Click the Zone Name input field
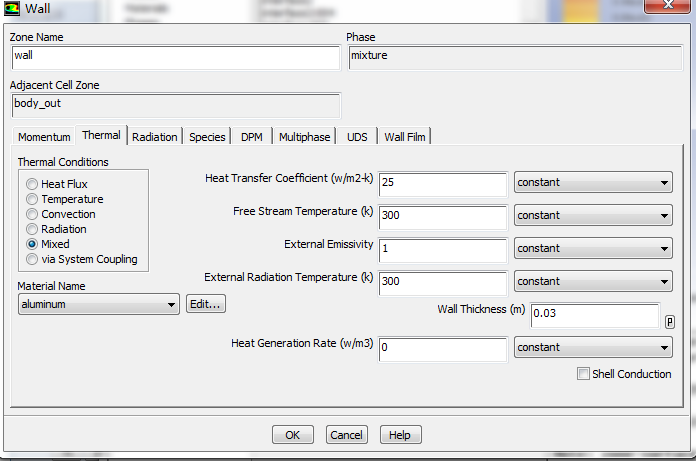The width and height of the screenshot is (696, 461). pos(176,58)
